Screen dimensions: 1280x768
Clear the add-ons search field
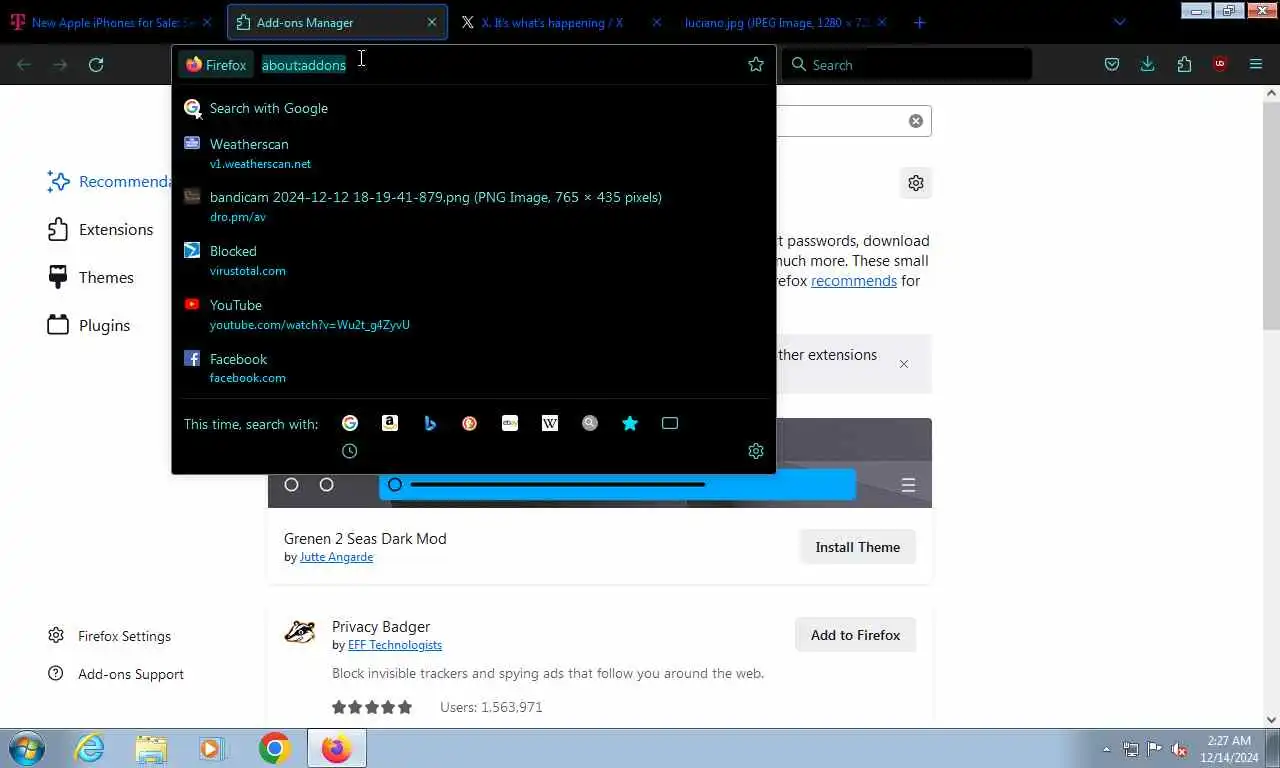point(916,121)
